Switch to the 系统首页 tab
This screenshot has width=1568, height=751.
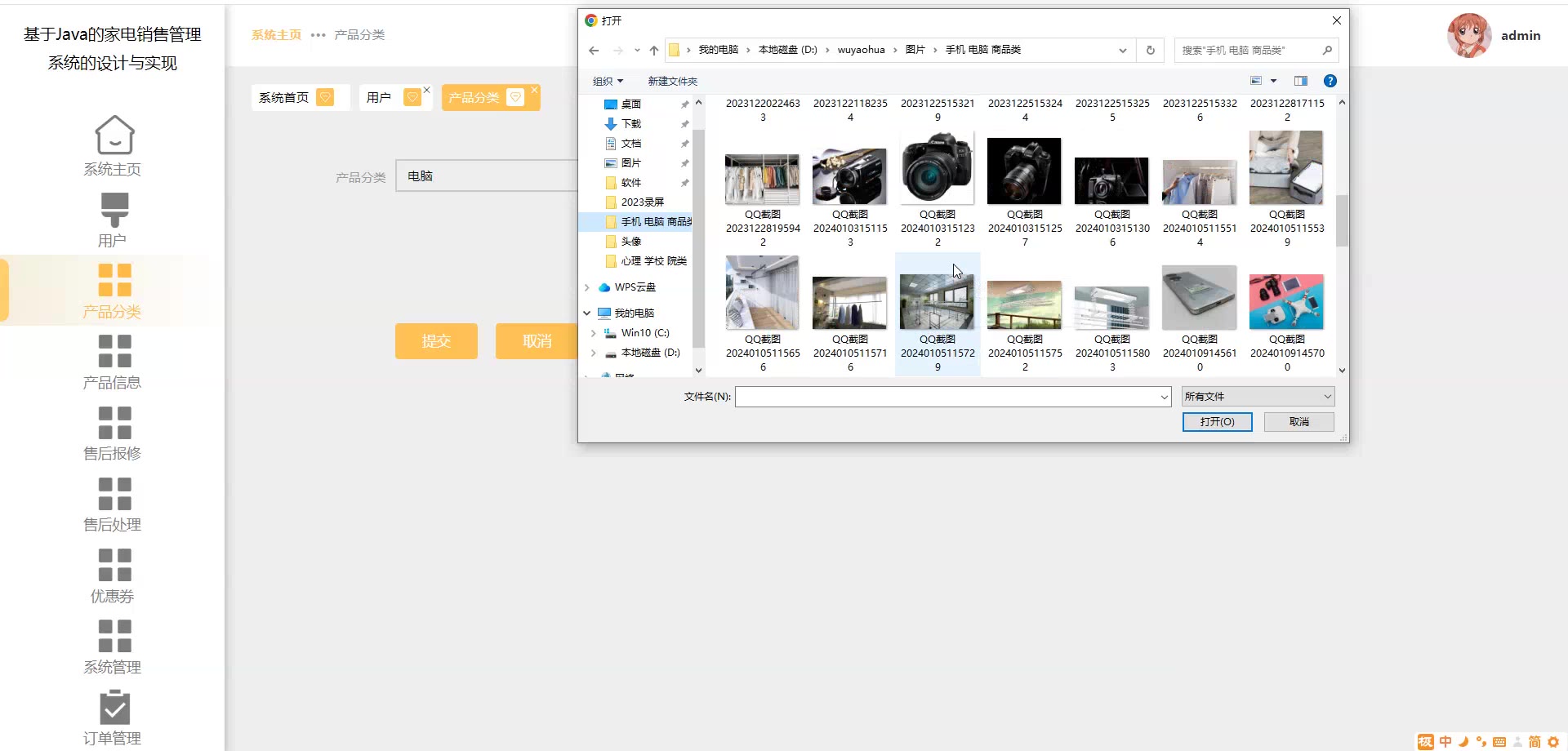[x=284, y=98]
